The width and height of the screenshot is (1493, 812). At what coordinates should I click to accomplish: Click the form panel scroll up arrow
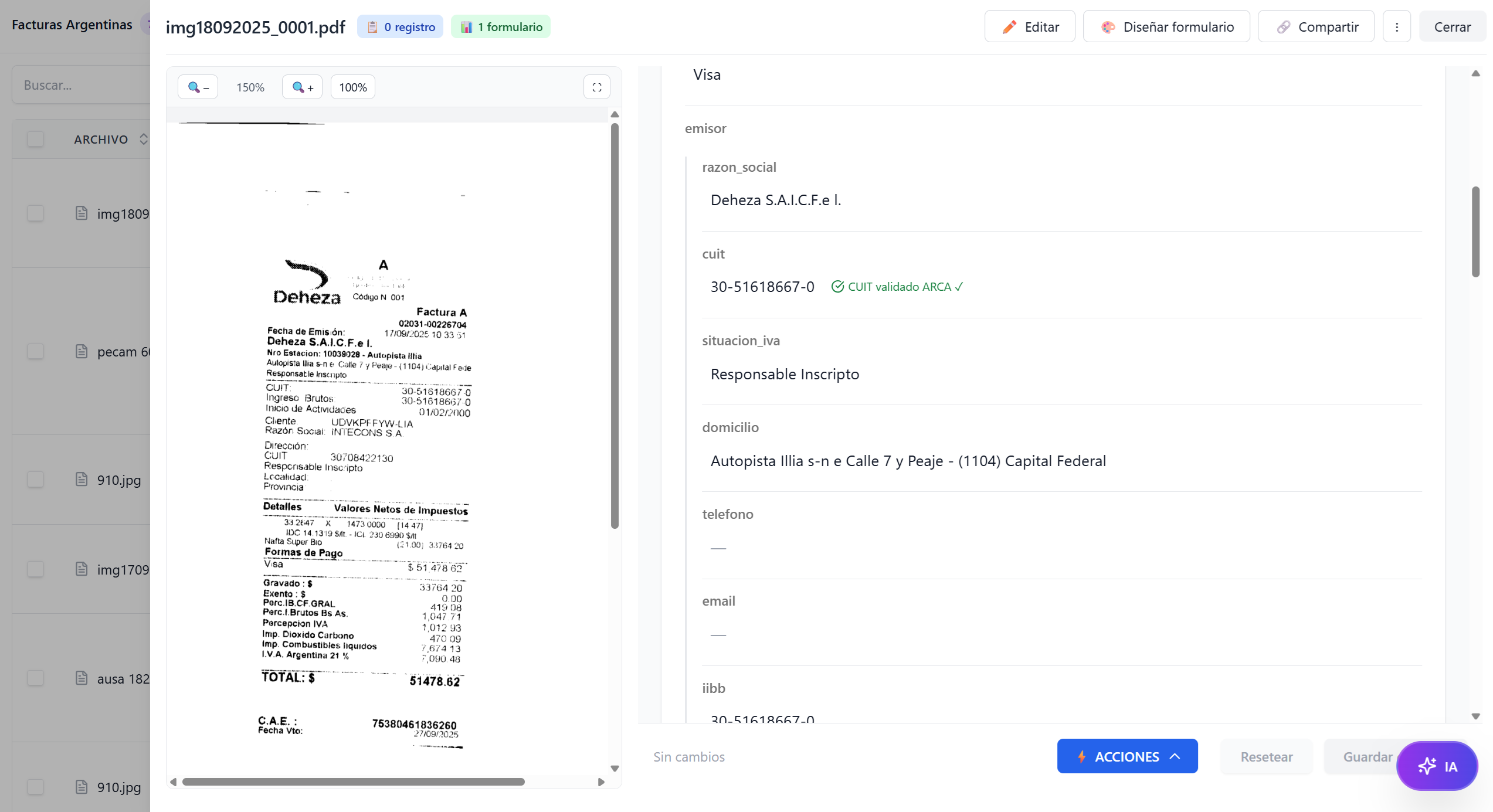click(x=1476, y=74)
